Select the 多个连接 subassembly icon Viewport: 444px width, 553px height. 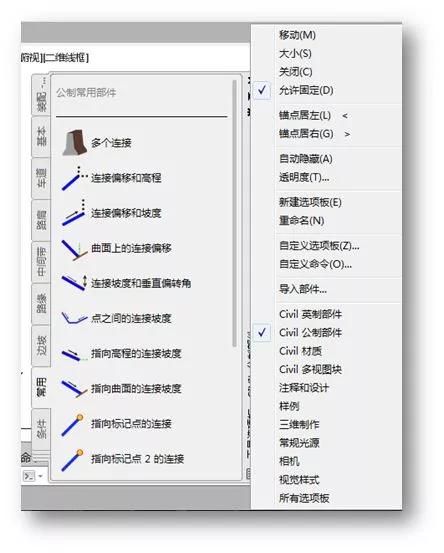(74, 142)
